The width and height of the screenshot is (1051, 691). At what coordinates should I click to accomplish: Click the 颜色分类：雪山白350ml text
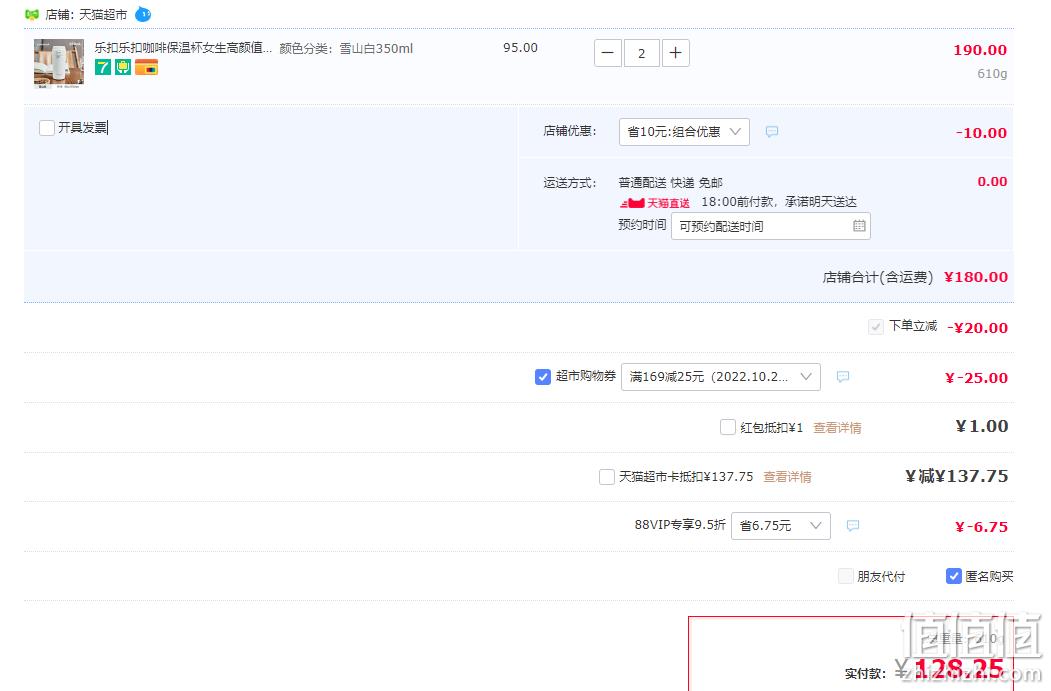[x=346, y=48]
